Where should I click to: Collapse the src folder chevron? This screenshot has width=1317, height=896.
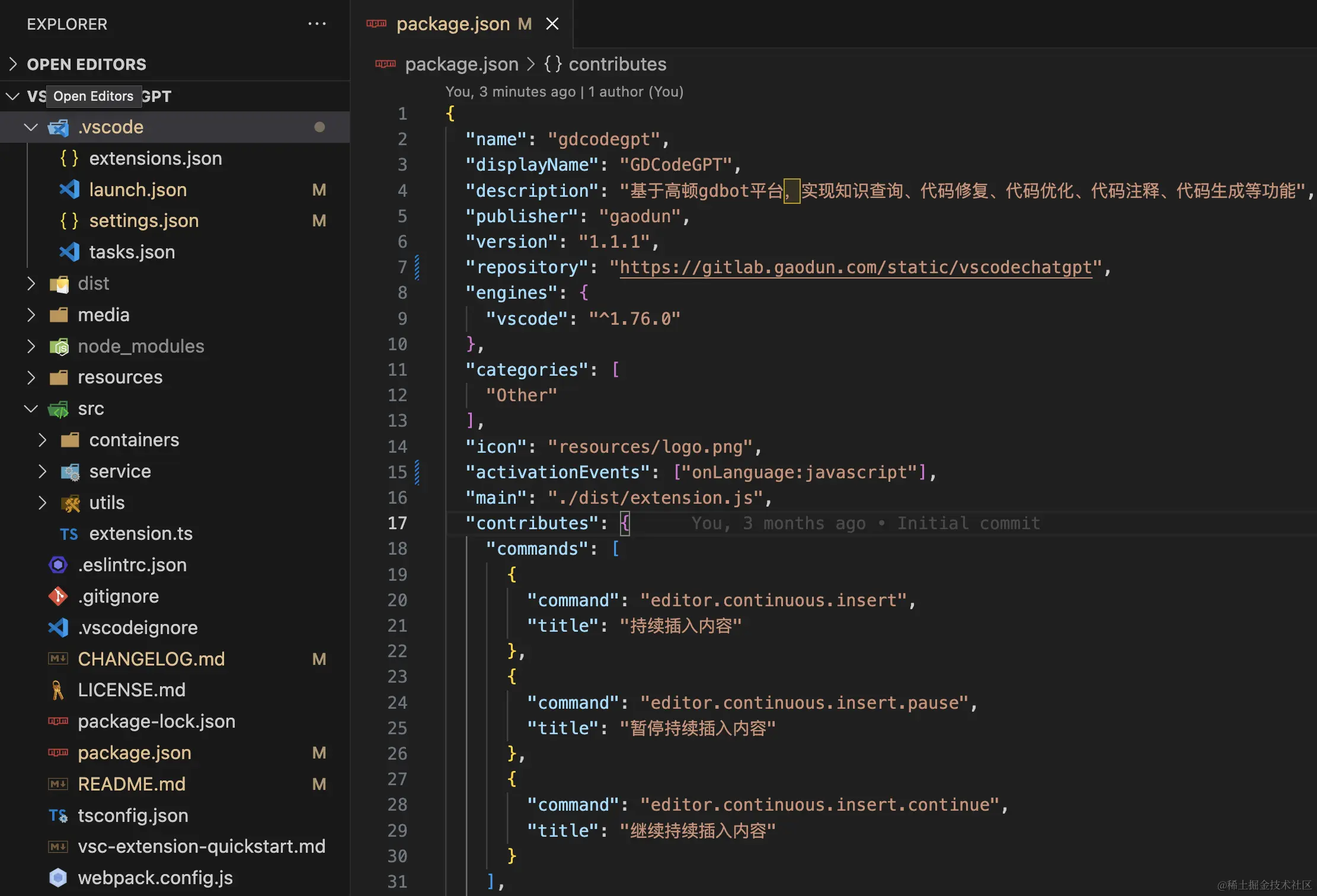(x=31, y=408)
